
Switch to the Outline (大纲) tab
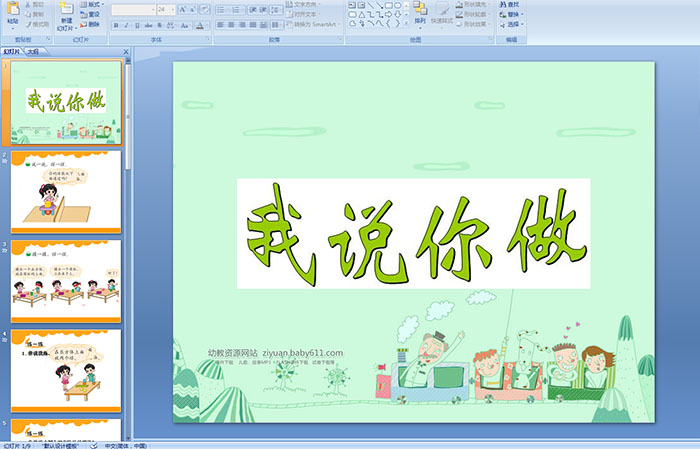(33, 52)
